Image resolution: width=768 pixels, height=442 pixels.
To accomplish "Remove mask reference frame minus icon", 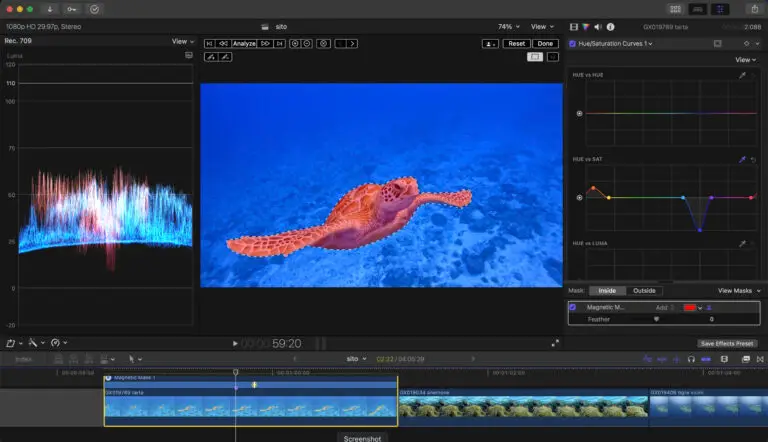I will pyautogui.click(x=307, y=44).
